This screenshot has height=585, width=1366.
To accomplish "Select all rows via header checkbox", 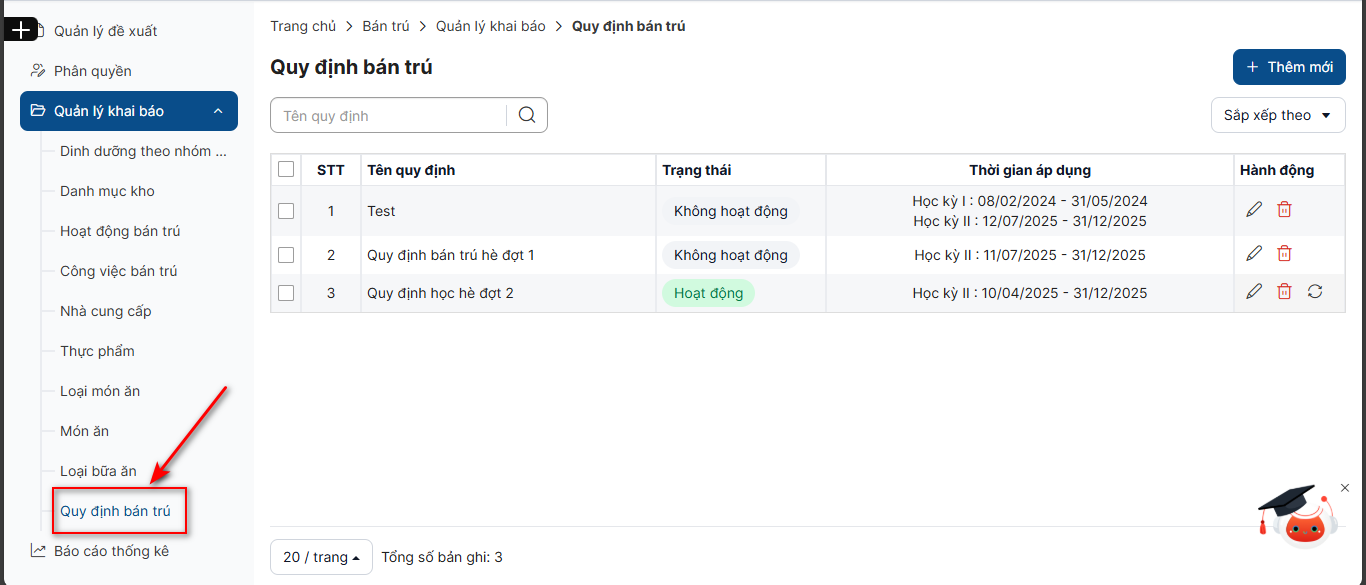I will [x=286, y=170].
